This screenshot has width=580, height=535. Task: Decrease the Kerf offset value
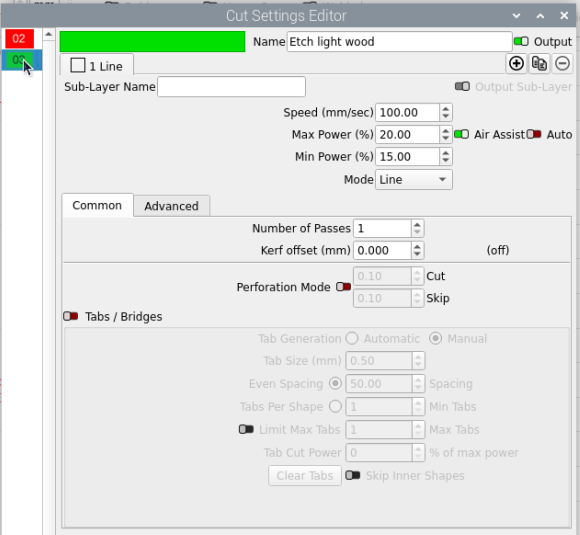coord(417,255)
